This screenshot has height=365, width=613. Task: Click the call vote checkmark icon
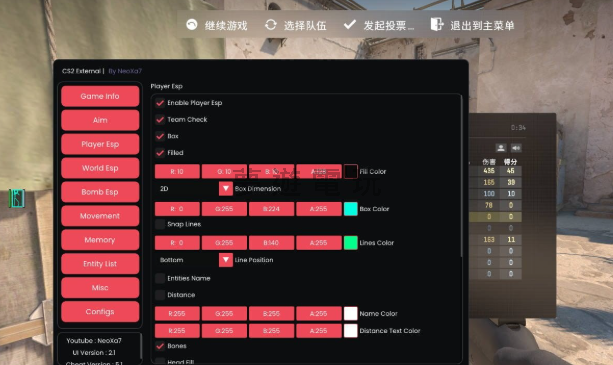(x=350, y=25)
